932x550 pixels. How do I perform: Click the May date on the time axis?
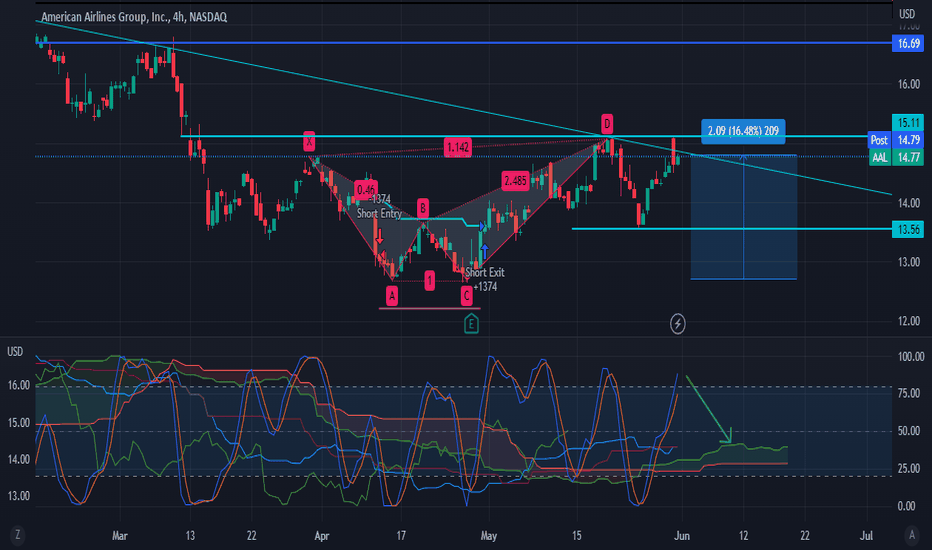pyautogui.click(x=489, y=536)
